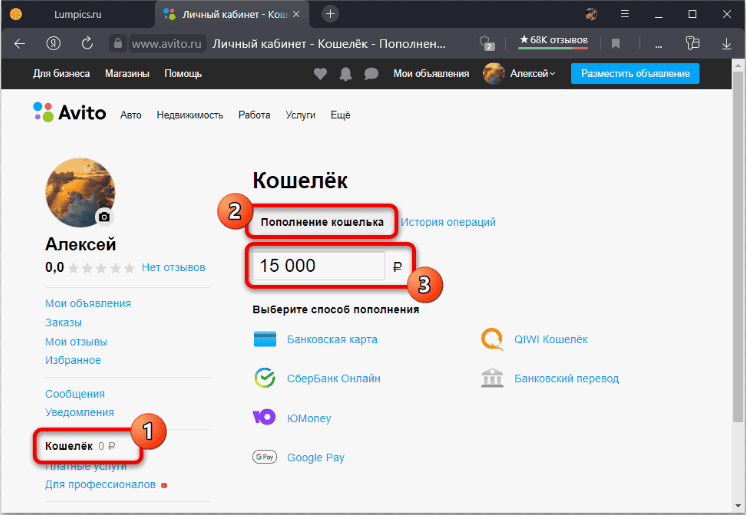
Task: Switch to the Lumpics.ru tab
Action: 78,14
